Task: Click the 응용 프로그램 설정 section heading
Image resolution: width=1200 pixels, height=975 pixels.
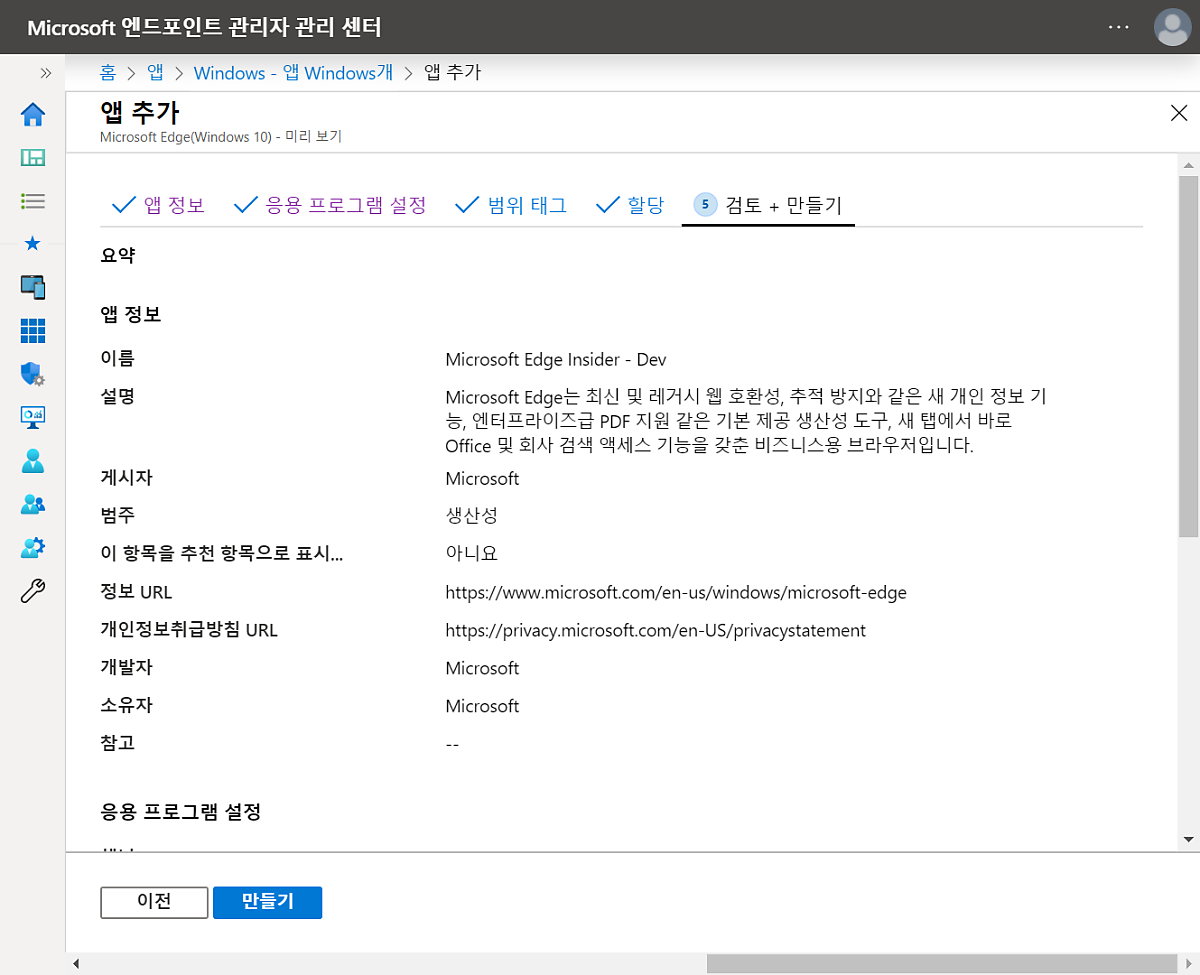Action: point(181,812)
